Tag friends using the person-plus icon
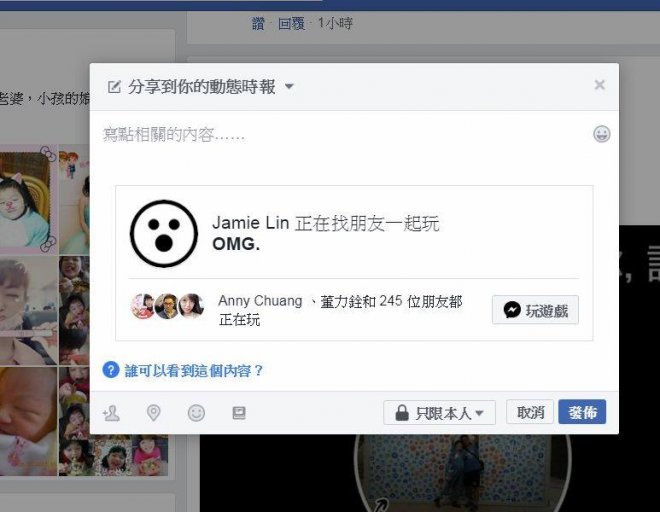The width and height of the screenshot is (660, 512). 111,413
